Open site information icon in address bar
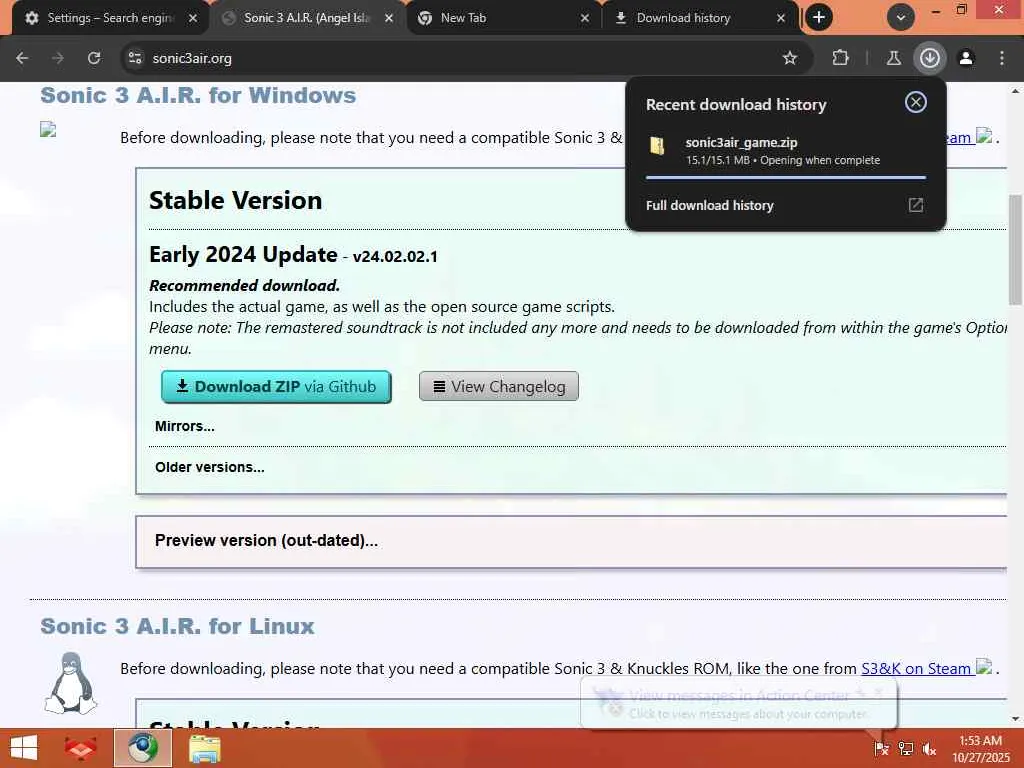This screenshot has width=1024, height=768. click(135, 58)
